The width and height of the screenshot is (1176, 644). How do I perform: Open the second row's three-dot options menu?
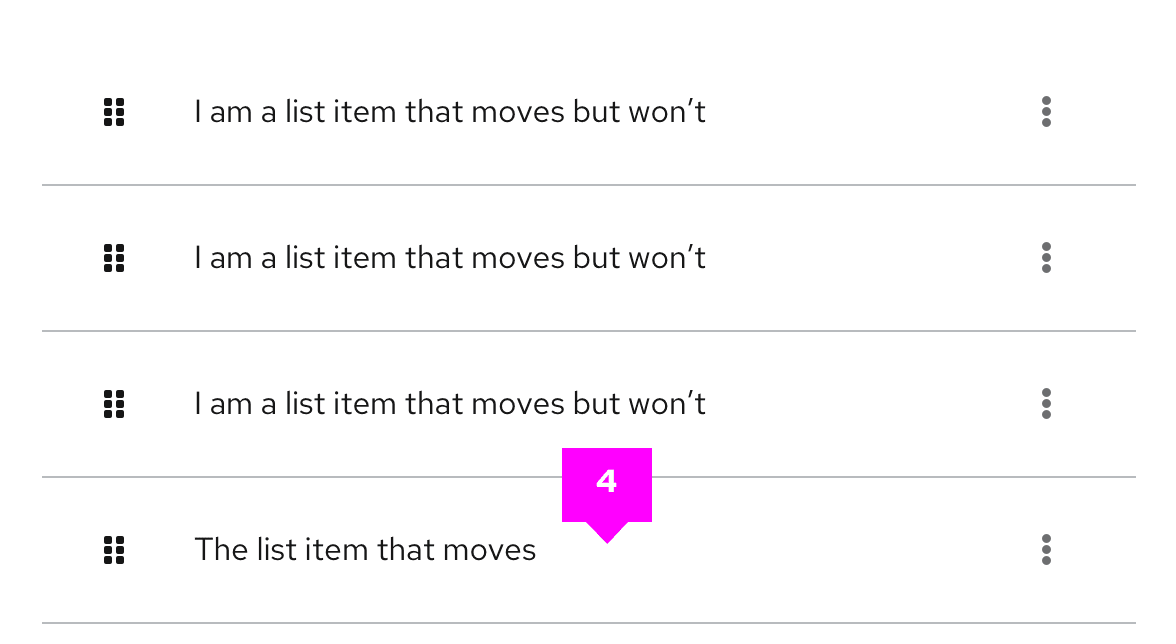click(x=1046, y=258)
